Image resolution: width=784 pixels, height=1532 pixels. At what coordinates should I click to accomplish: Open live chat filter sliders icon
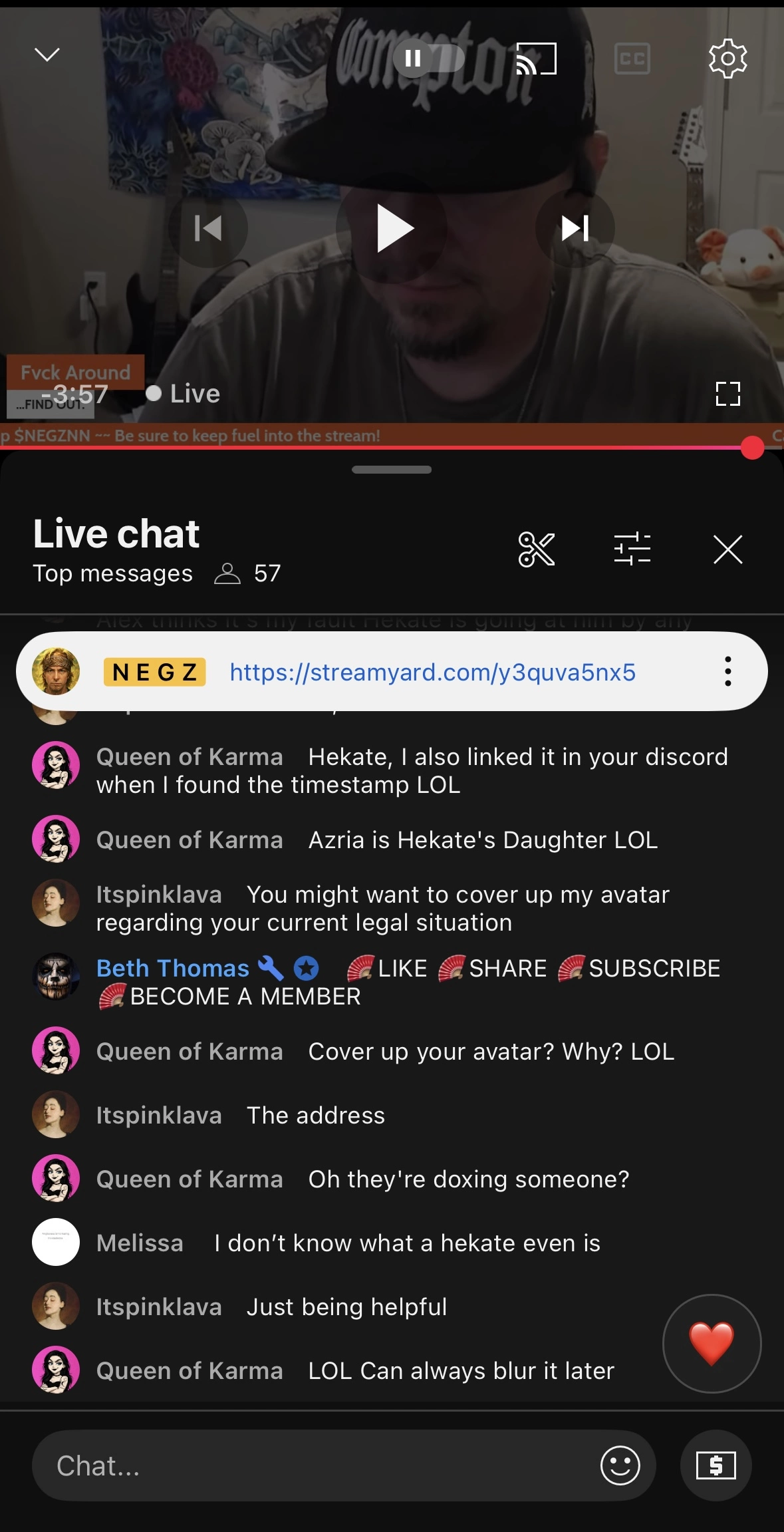632,549
